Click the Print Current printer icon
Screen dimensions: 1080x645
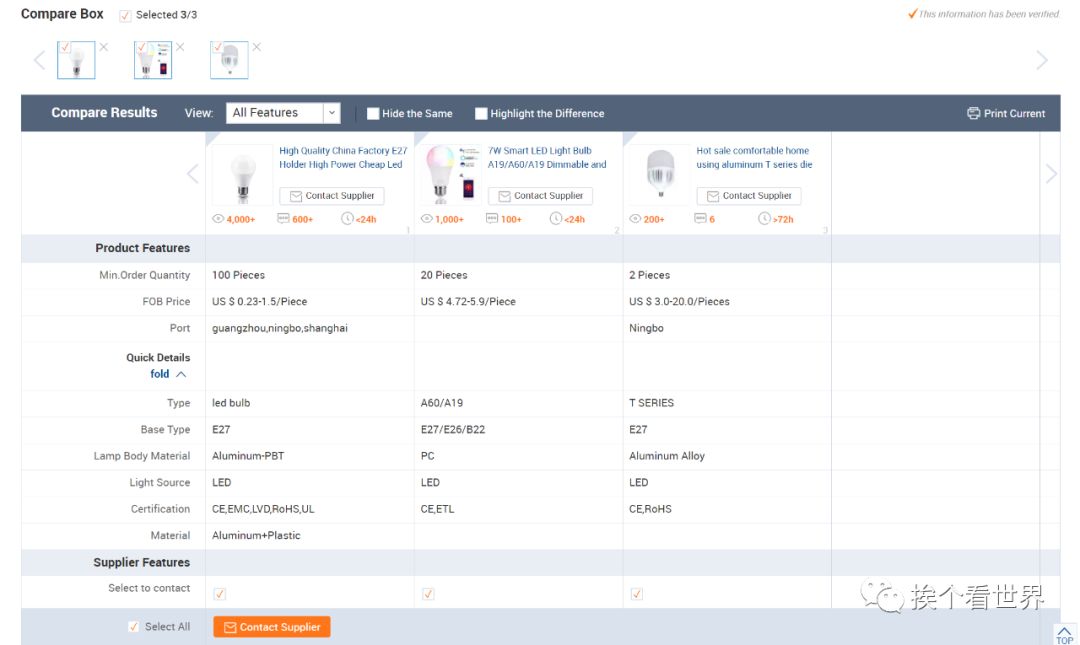tap(973, 113)
